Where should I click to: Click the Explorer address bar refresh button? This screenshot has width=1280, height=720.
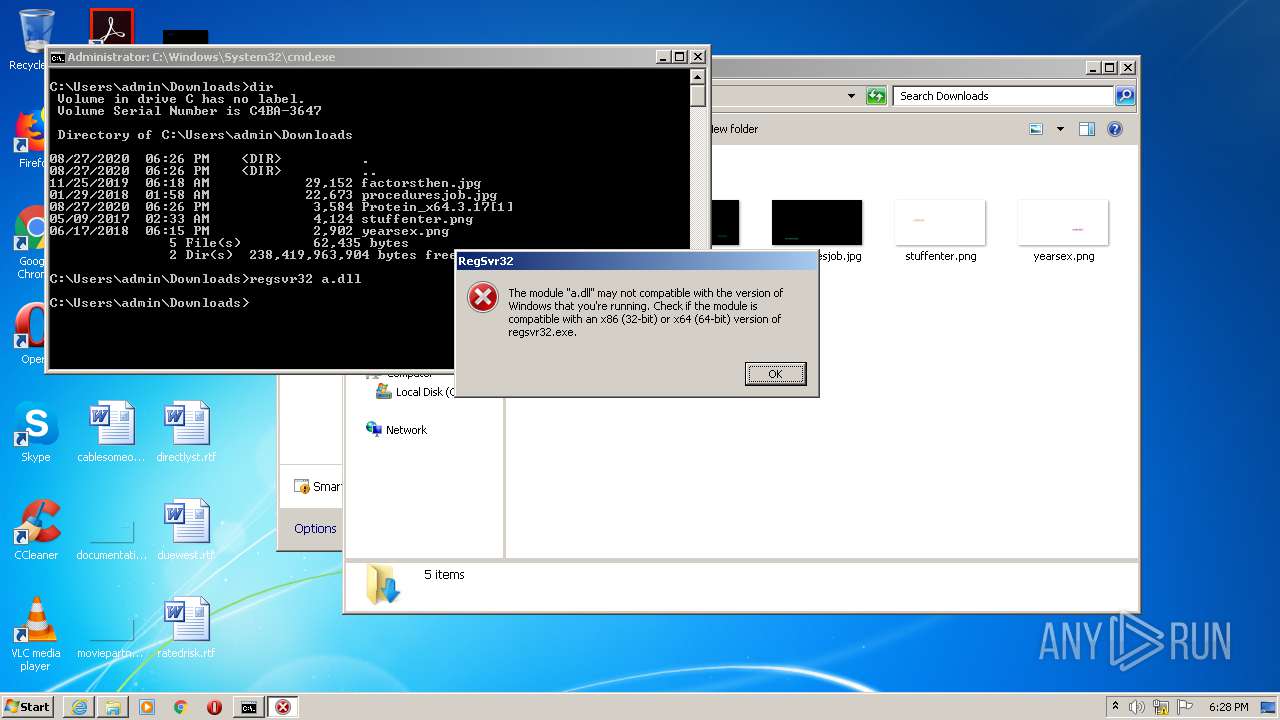pos(876,96)
